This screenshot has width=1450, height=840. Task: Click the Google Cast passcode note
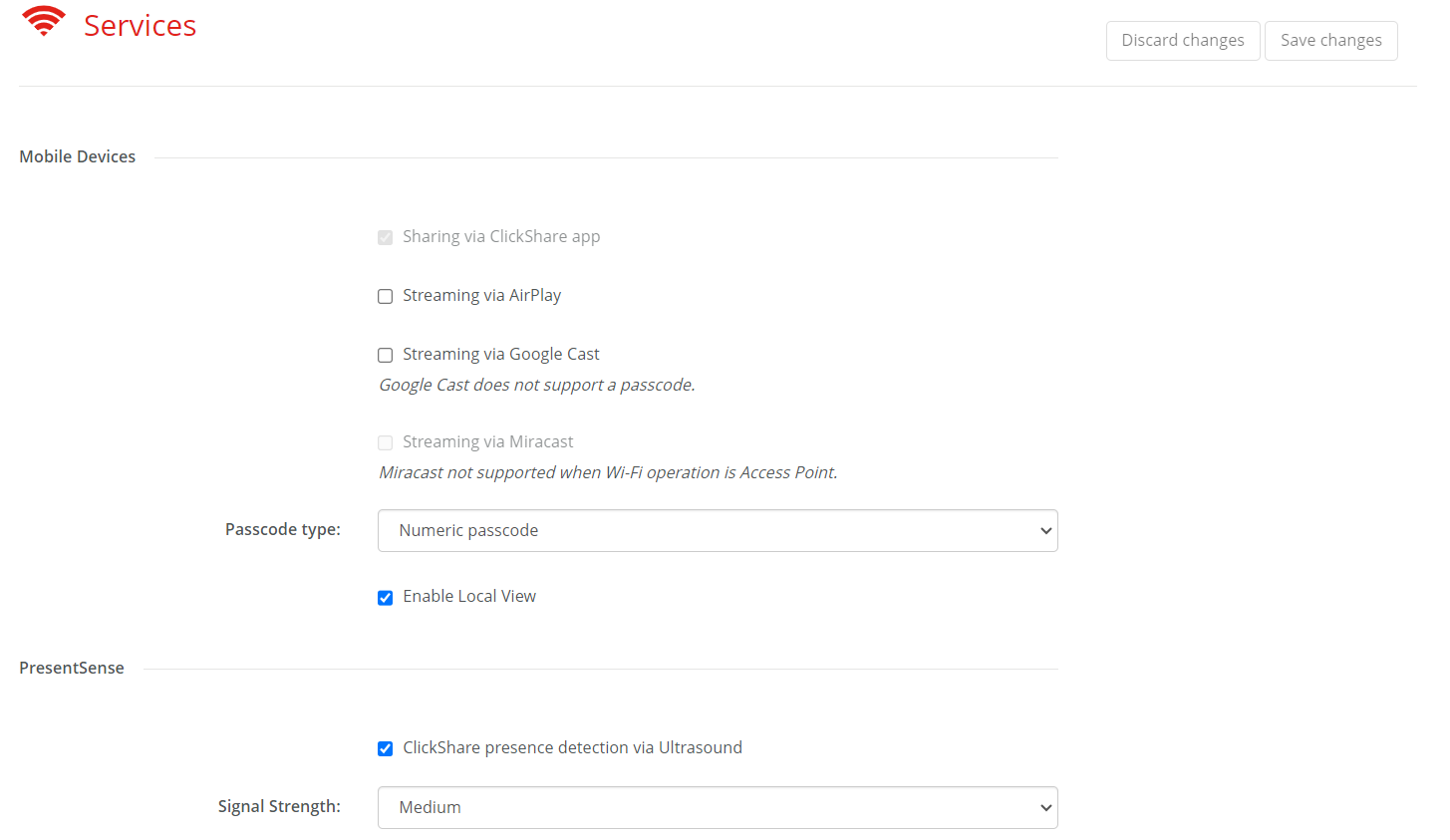coord(537,385)
